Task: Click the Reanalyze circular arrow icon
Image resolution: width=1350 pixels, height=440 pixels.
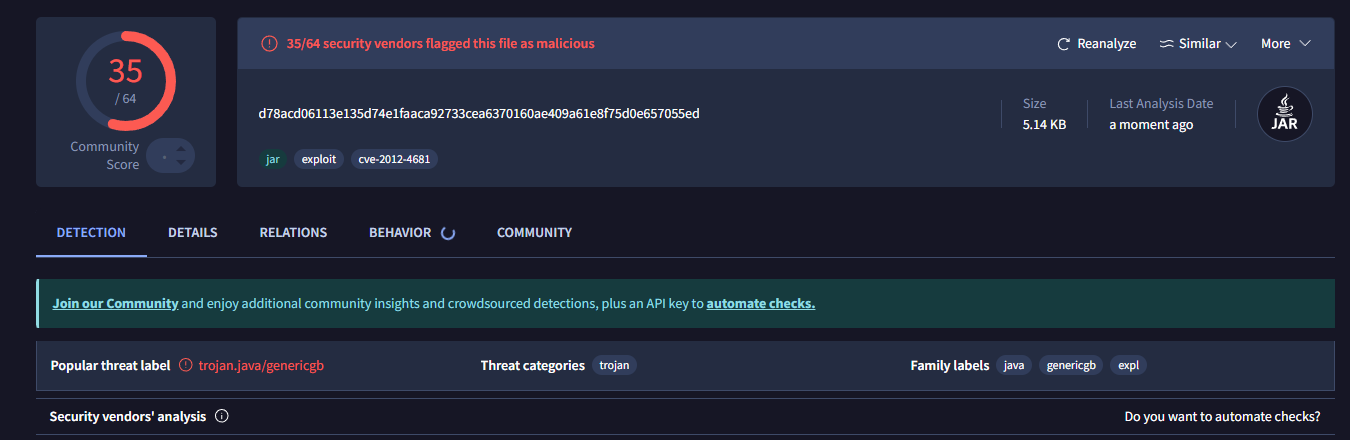Action: click(1064, 44)
